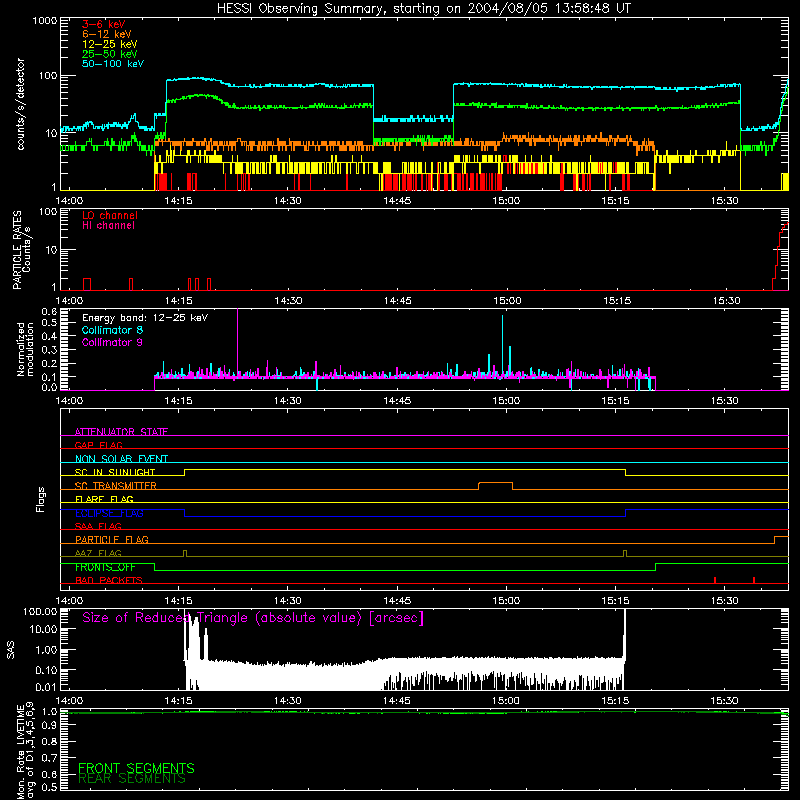Viewport: 800px width, 800px height.
Task: Click the 15:00 time label under the particle rates plot
Action: (x=507, y=301)
